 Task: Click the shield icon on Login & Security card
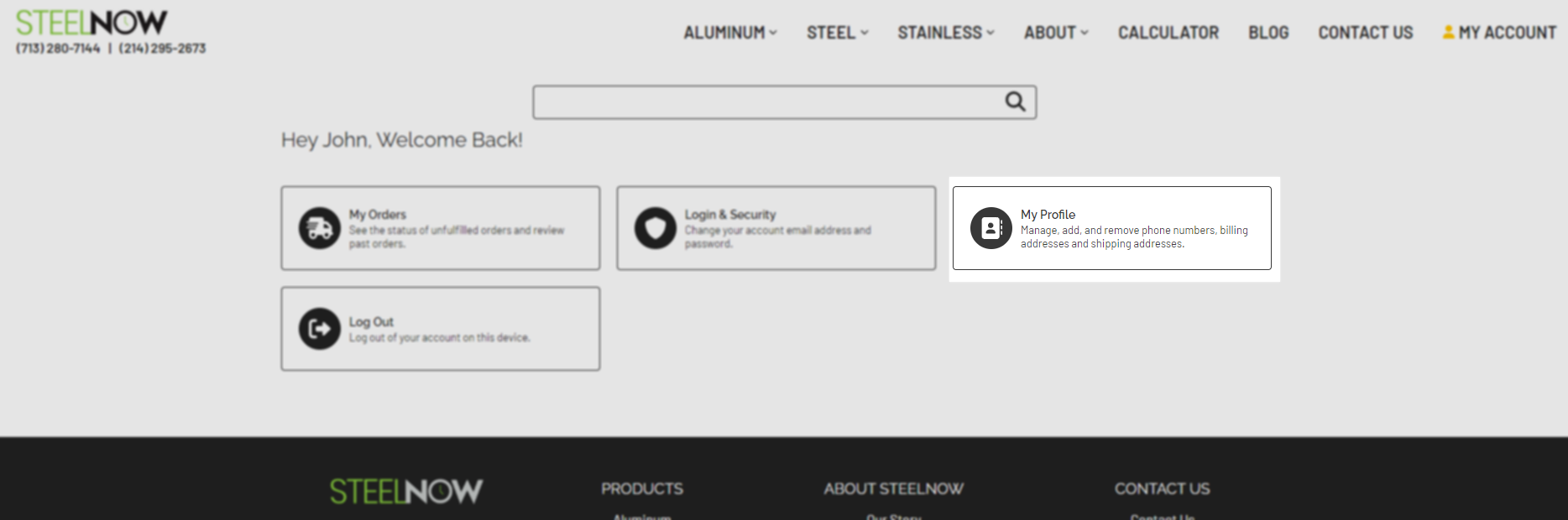tap(654, 227)
